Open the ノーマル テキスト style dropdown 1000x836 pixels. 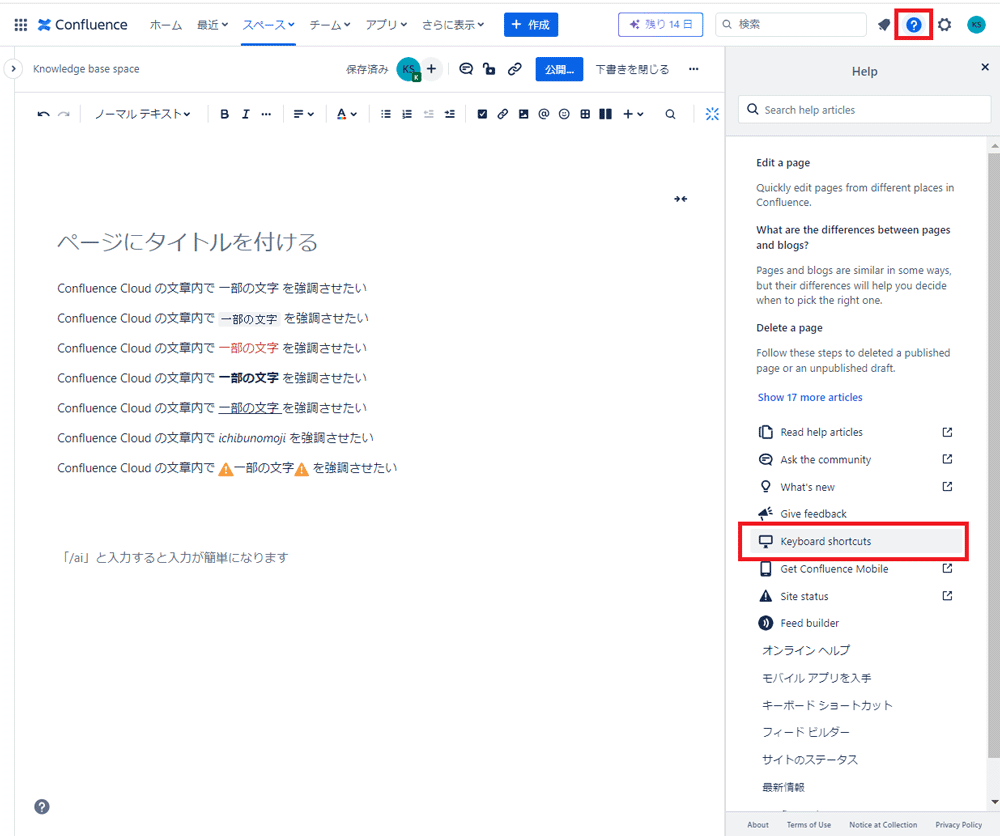142,114
